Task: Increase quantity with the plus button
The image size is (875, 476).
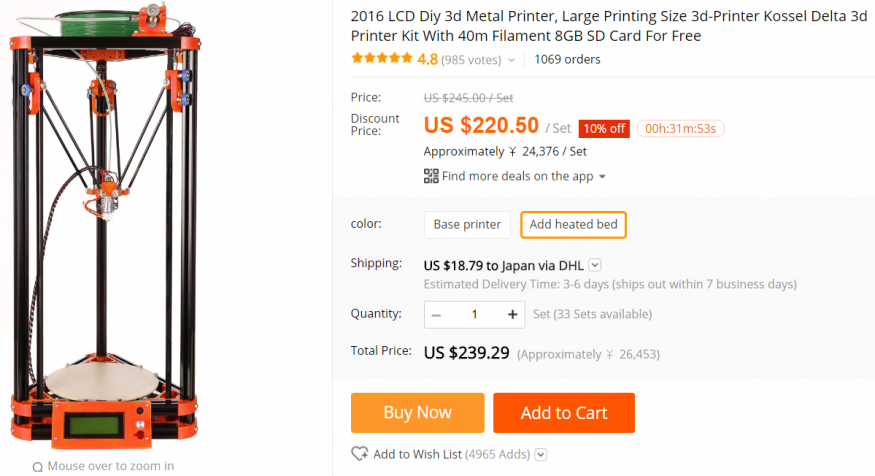Action: (512, 314)
